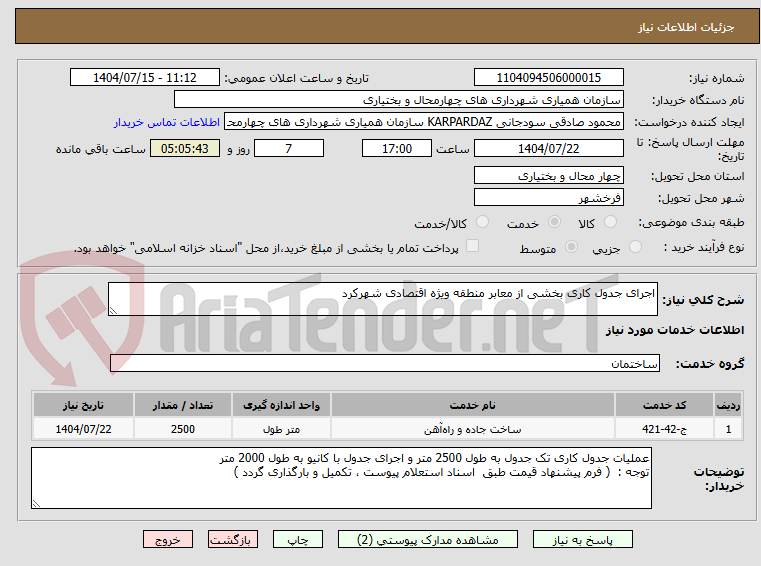Click the چاپ print button
Viewport: 761px width, 566px height.
pyautogui.click(x=298, y=539)
